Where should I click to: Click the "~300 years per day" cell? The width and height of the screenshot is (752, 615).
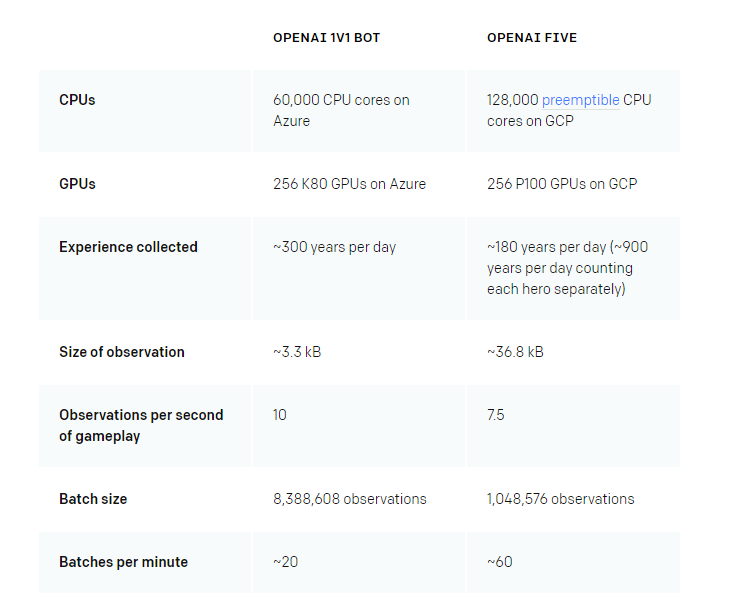[x=334, y=247]
